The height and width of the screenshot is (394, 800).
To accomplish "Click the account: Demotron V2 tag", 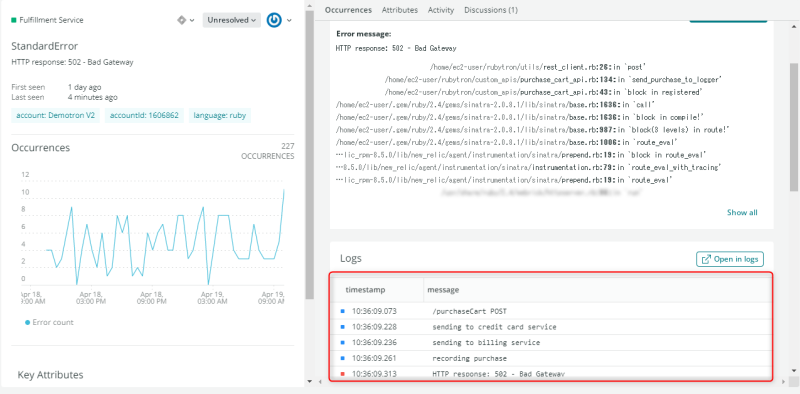I will tap(56, 115).
